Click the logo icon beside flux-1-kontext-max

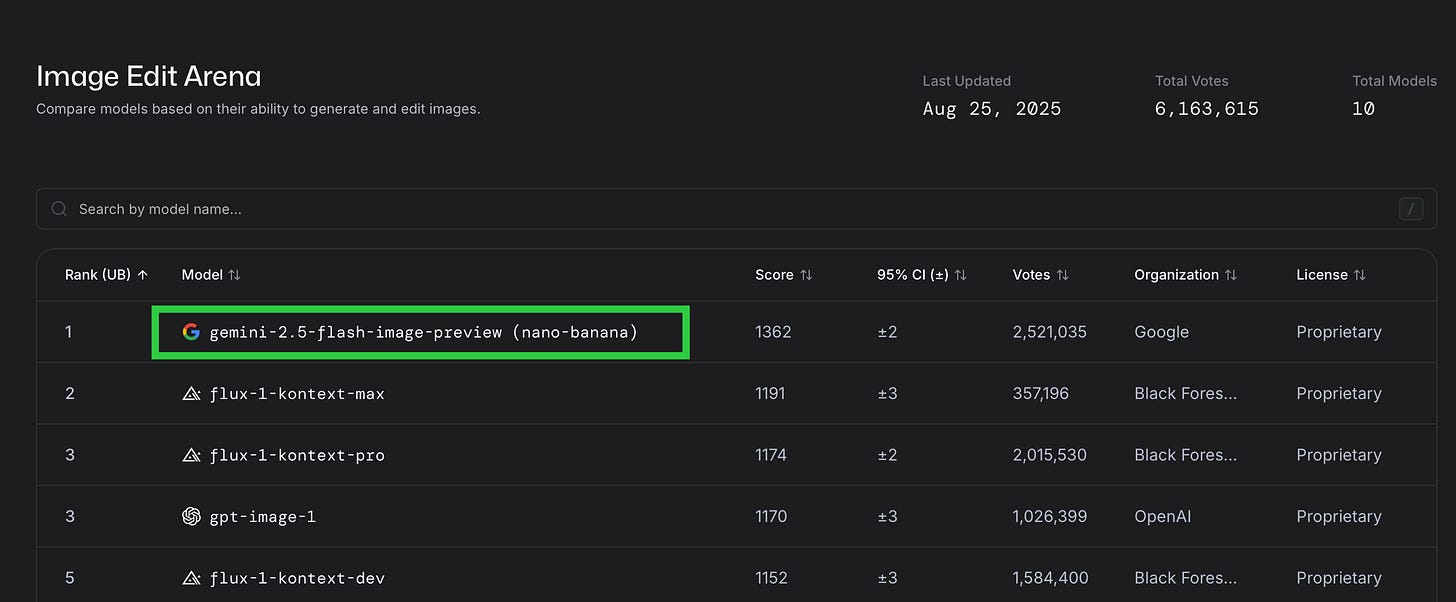pyautogui.click(x=191, y=394)
